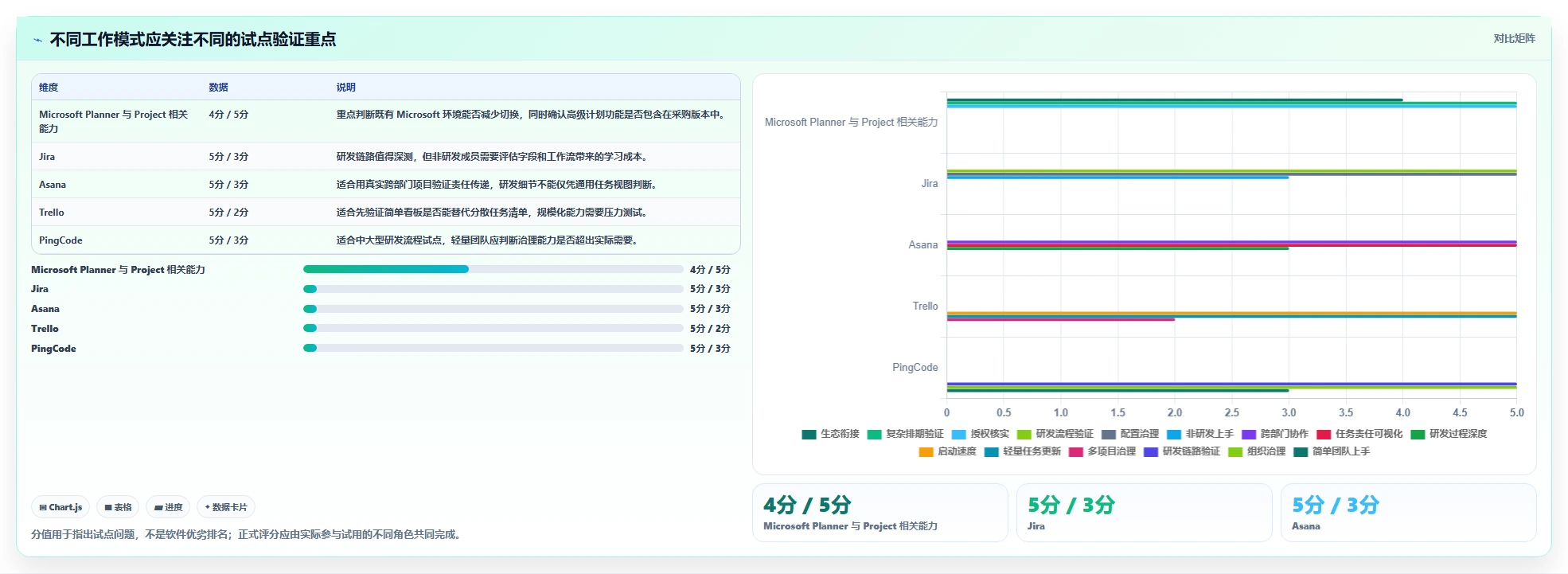Image resolution: width=1568 pixels, height=574 pixels.
Task: Open the Asana 5分 / 3分 stat card
Action: click(1409, 513)
